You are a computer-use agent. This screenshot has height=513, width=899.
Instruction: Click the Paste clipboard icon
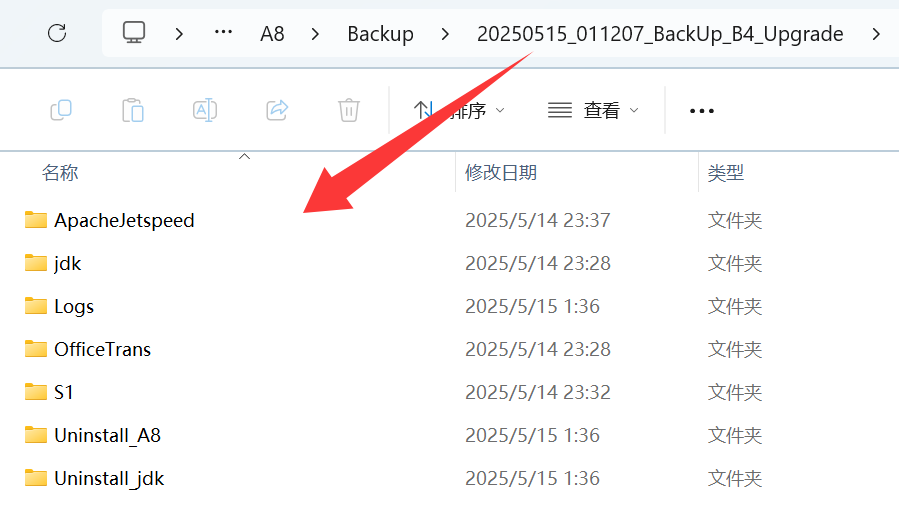coord(133,110)
